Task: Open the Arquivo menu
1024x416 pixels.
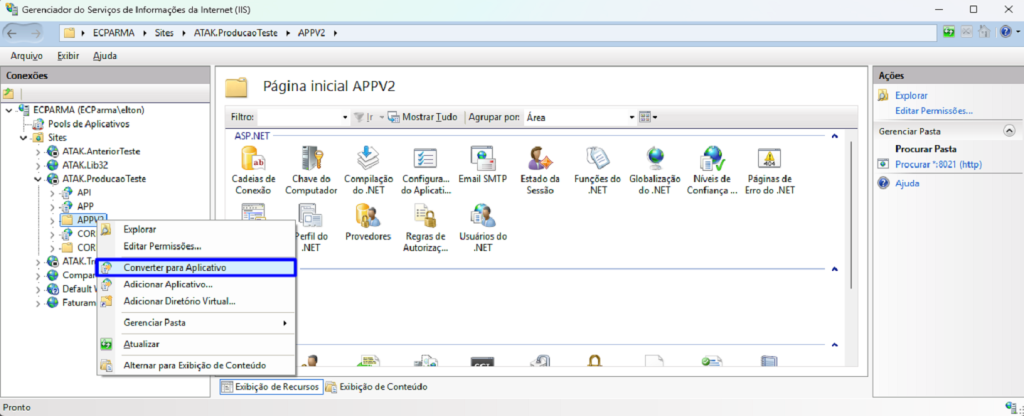Action: click(26, 56)
